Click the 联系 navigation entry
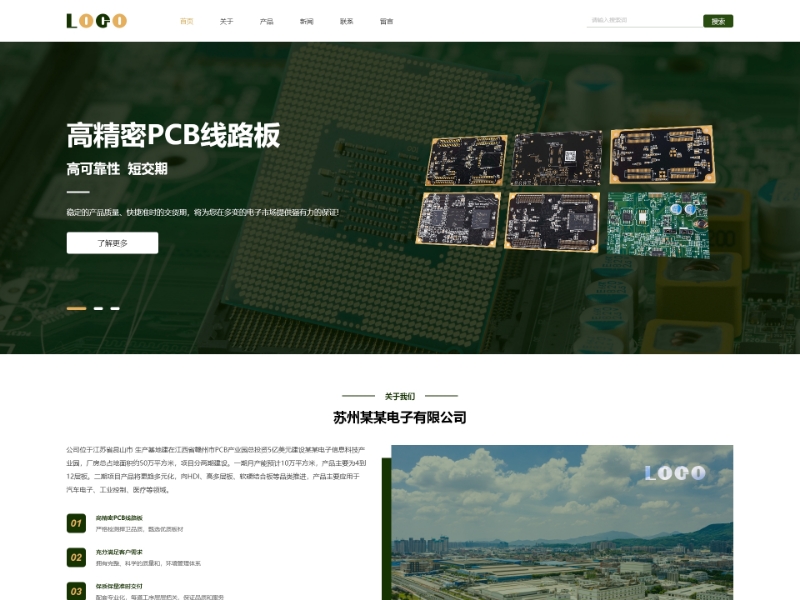 [347, 19]
